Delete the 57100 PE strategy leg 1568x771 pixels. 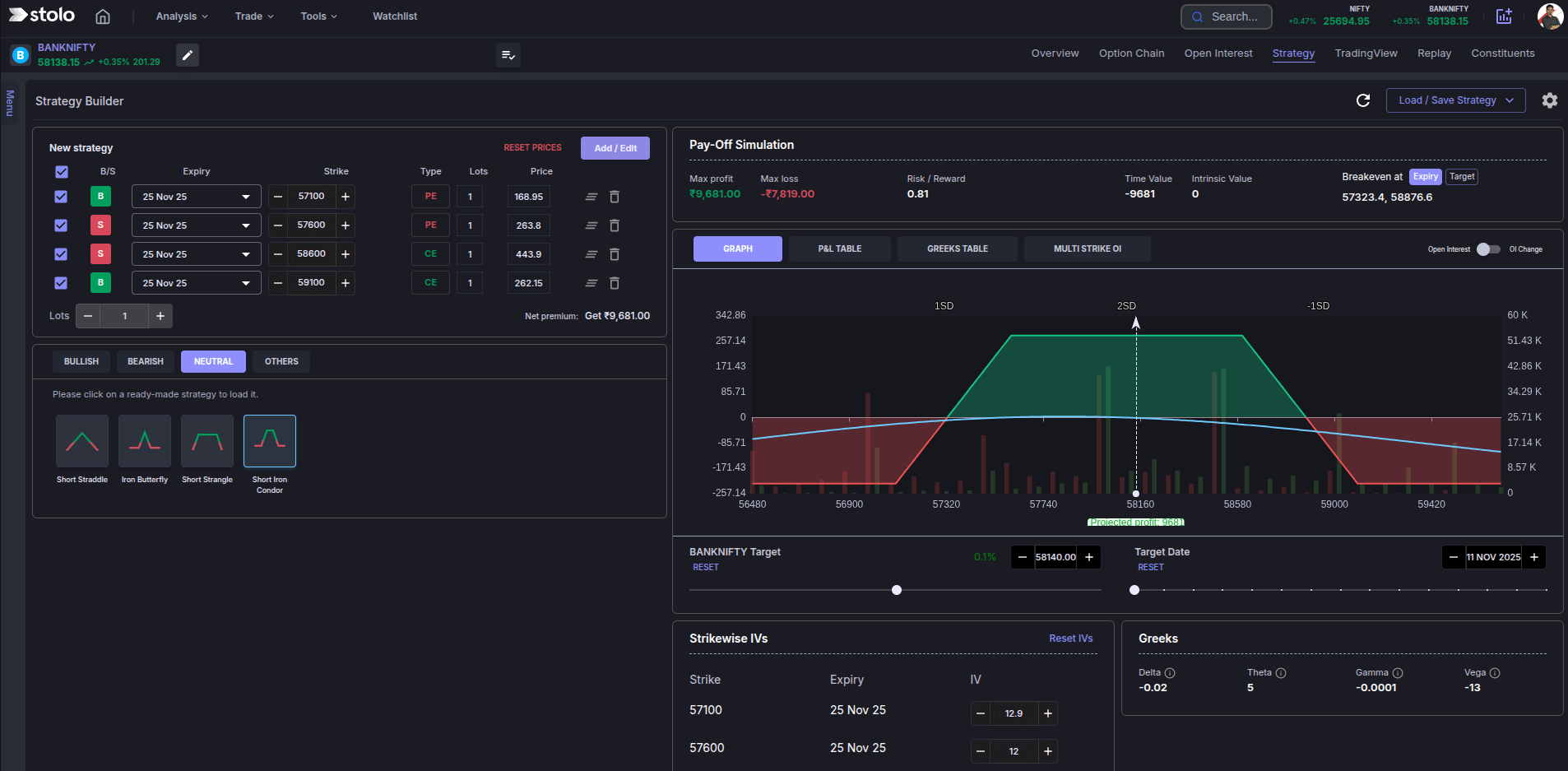(x=615, y=197)
